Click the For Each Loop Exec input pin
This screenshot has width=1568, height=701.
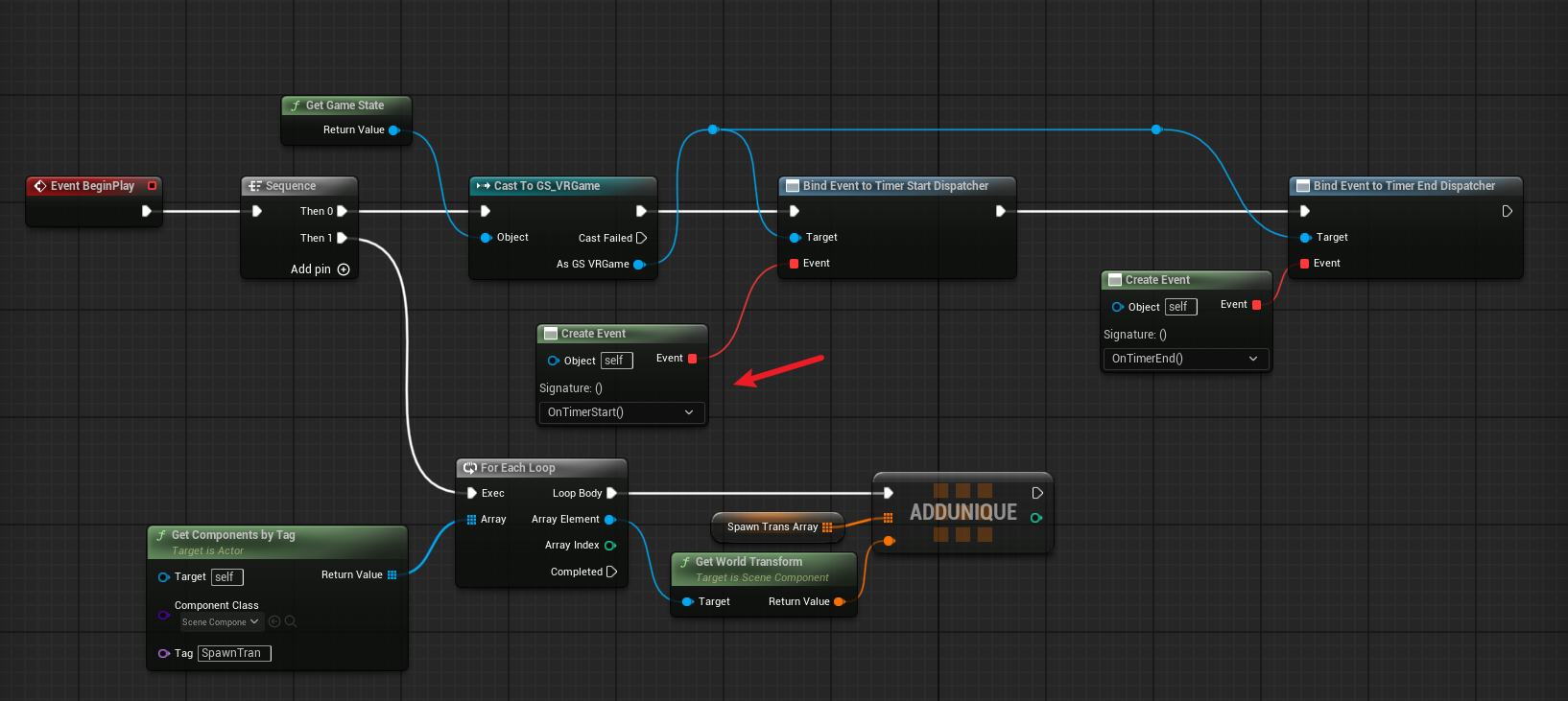coord(471,493)
